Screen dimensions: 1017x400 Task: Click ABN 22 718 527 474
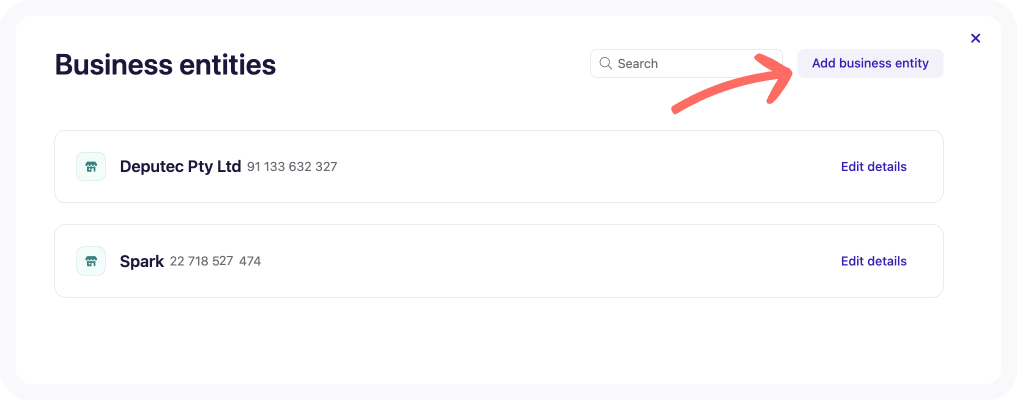[215, 261]
